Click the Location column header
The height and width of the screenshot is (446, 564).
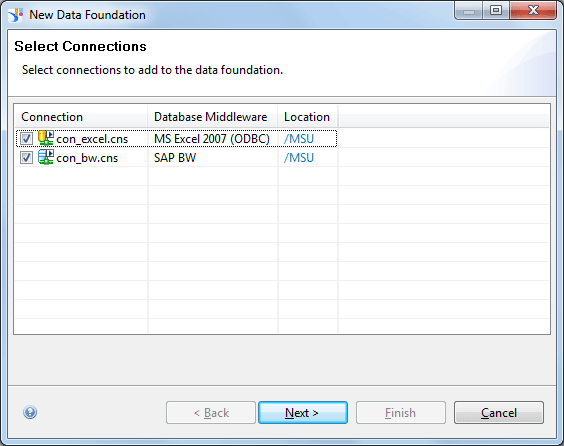click(308, 117)
